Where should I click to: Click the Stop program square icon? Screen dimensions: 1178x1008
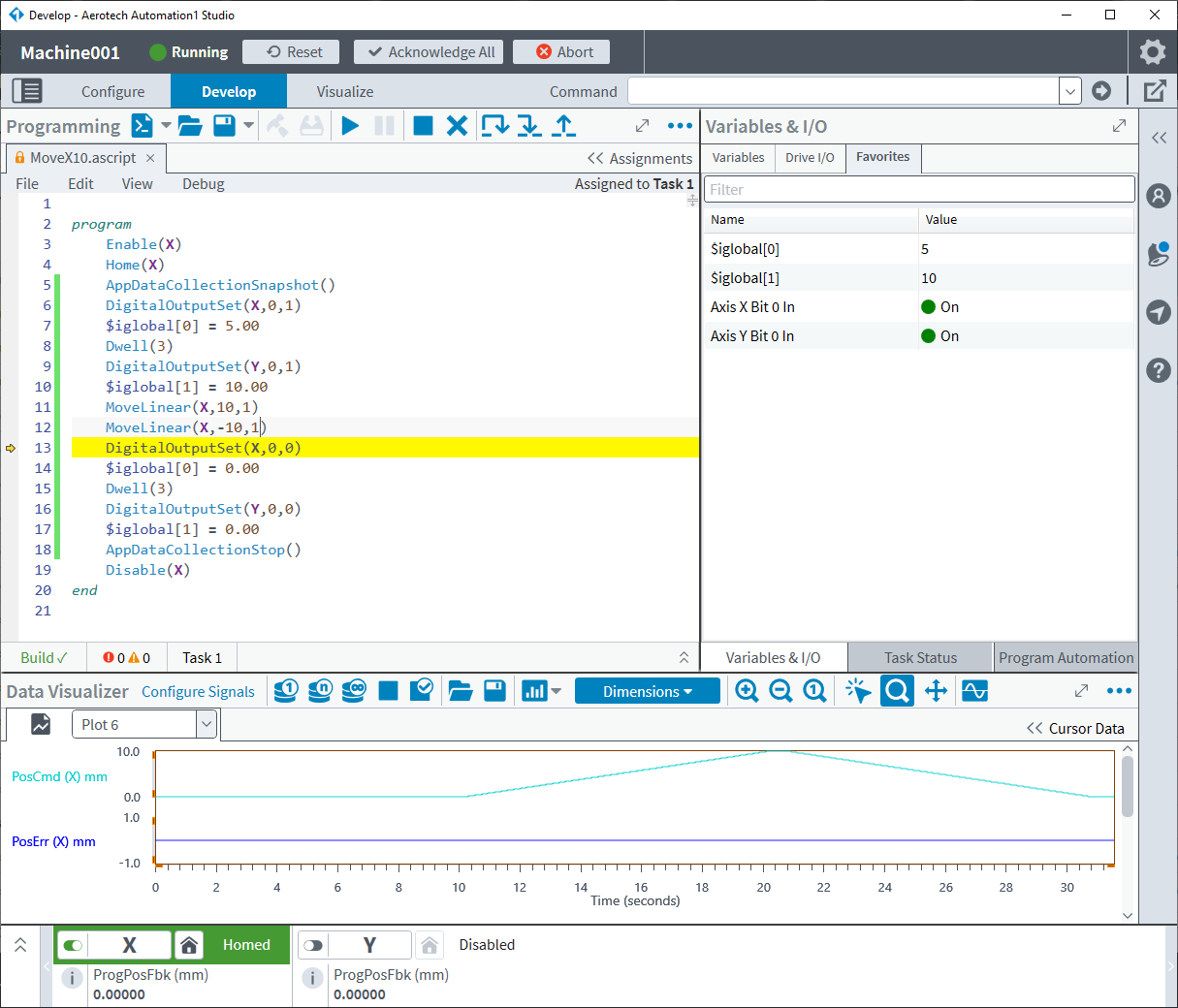tap(423, 126)
